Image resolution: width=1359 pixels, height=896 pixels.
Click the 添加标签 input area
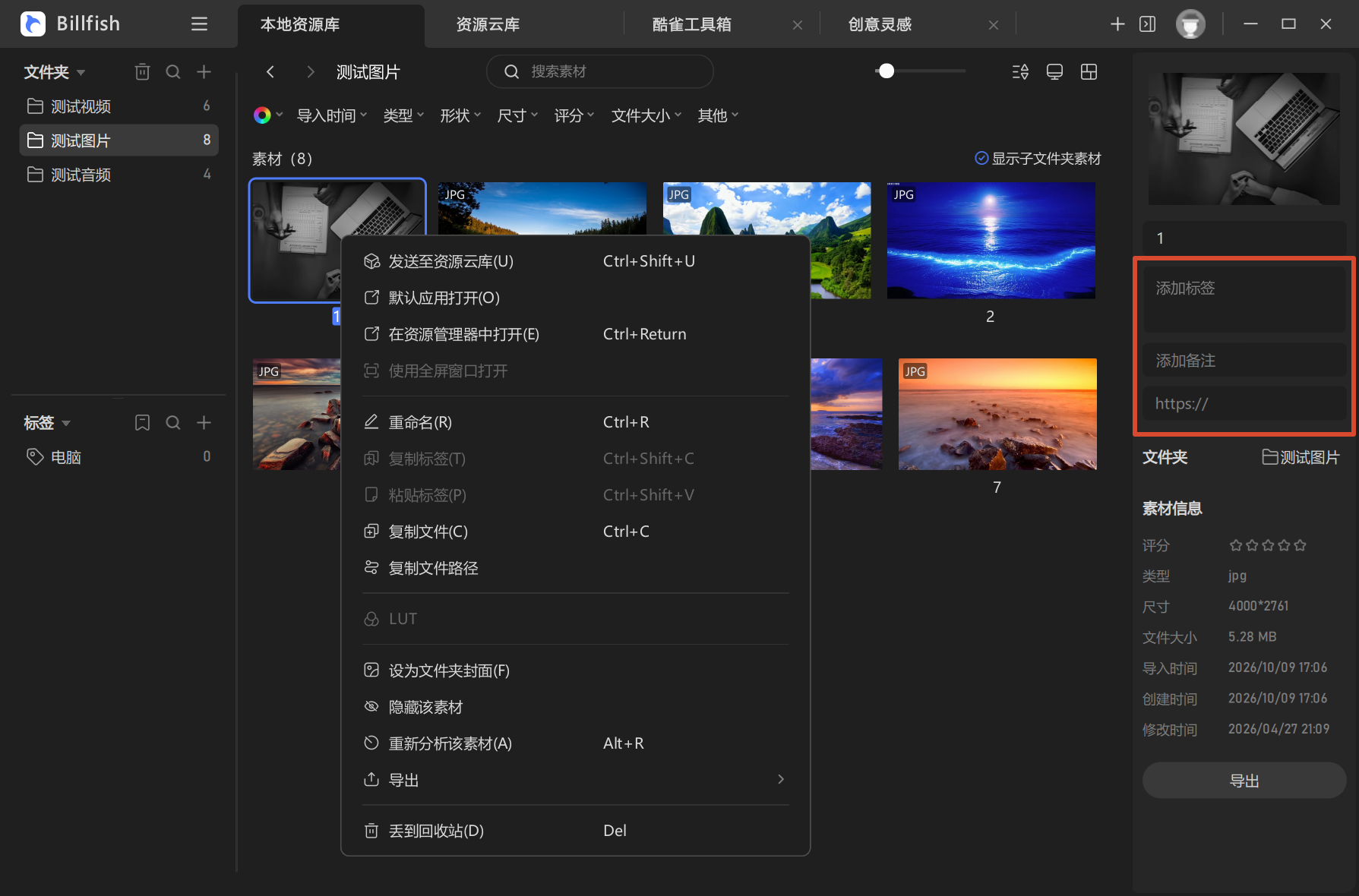point(1244,299)
